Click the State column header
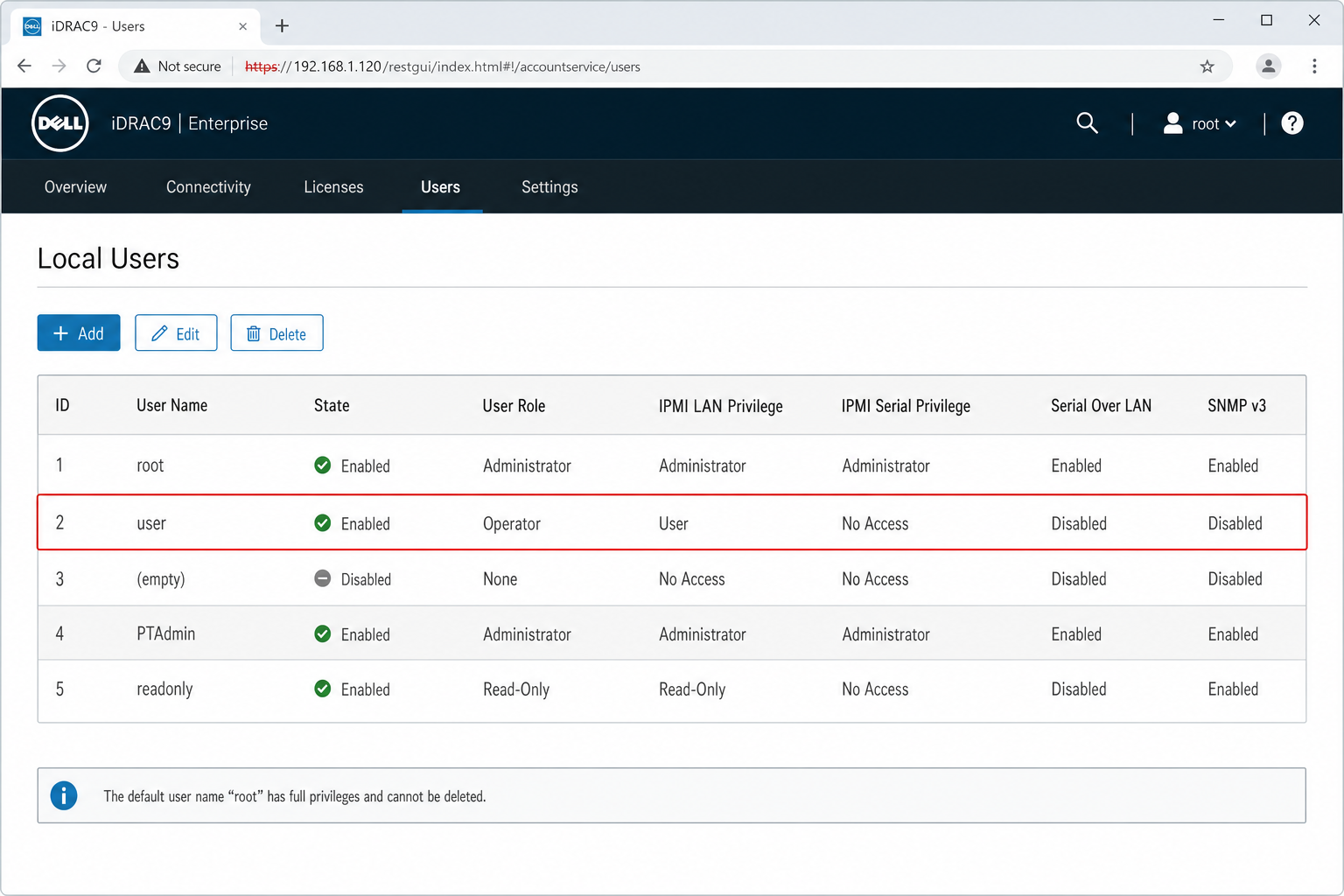The image size is (1344, 896). pos(332,405)
